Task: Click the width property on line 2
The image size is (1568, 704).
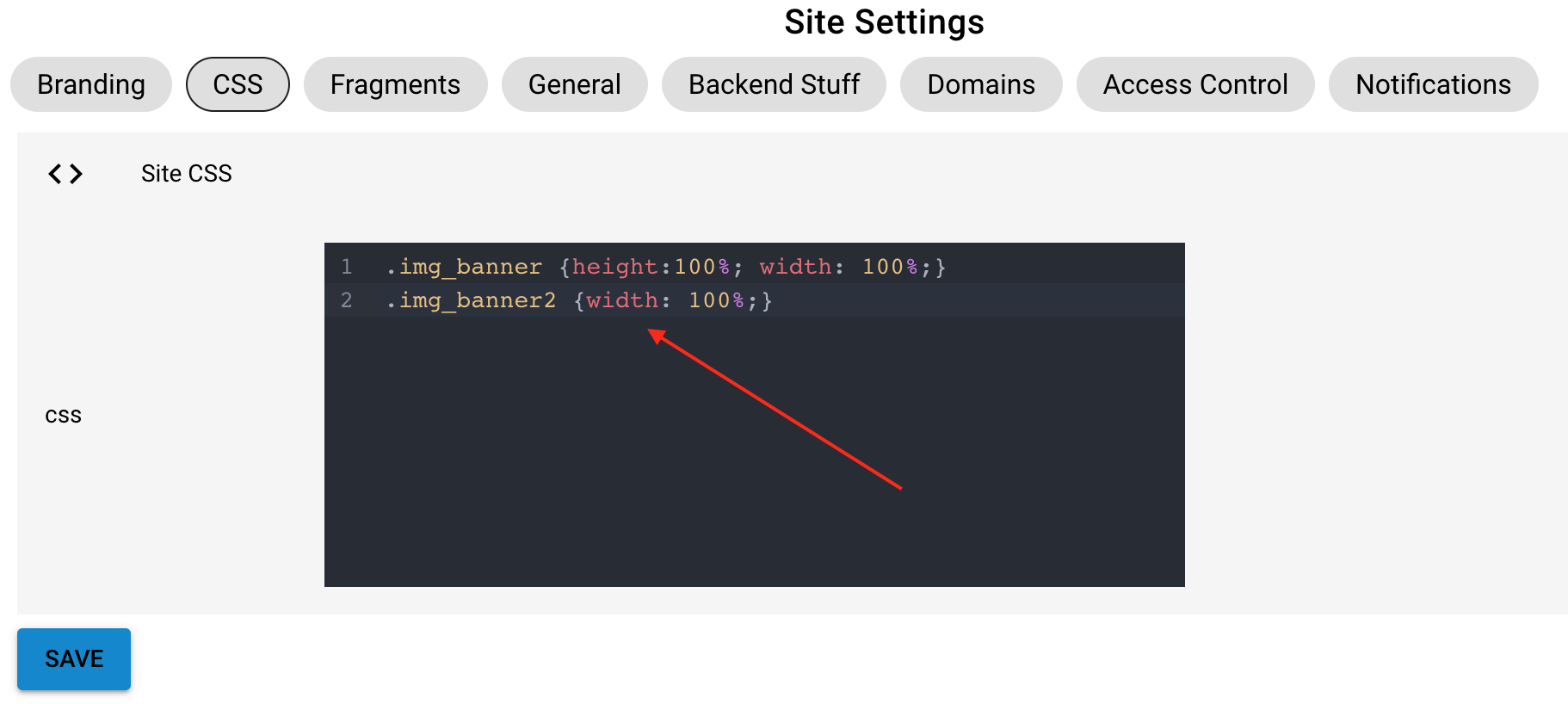Action: click(622, 300)
